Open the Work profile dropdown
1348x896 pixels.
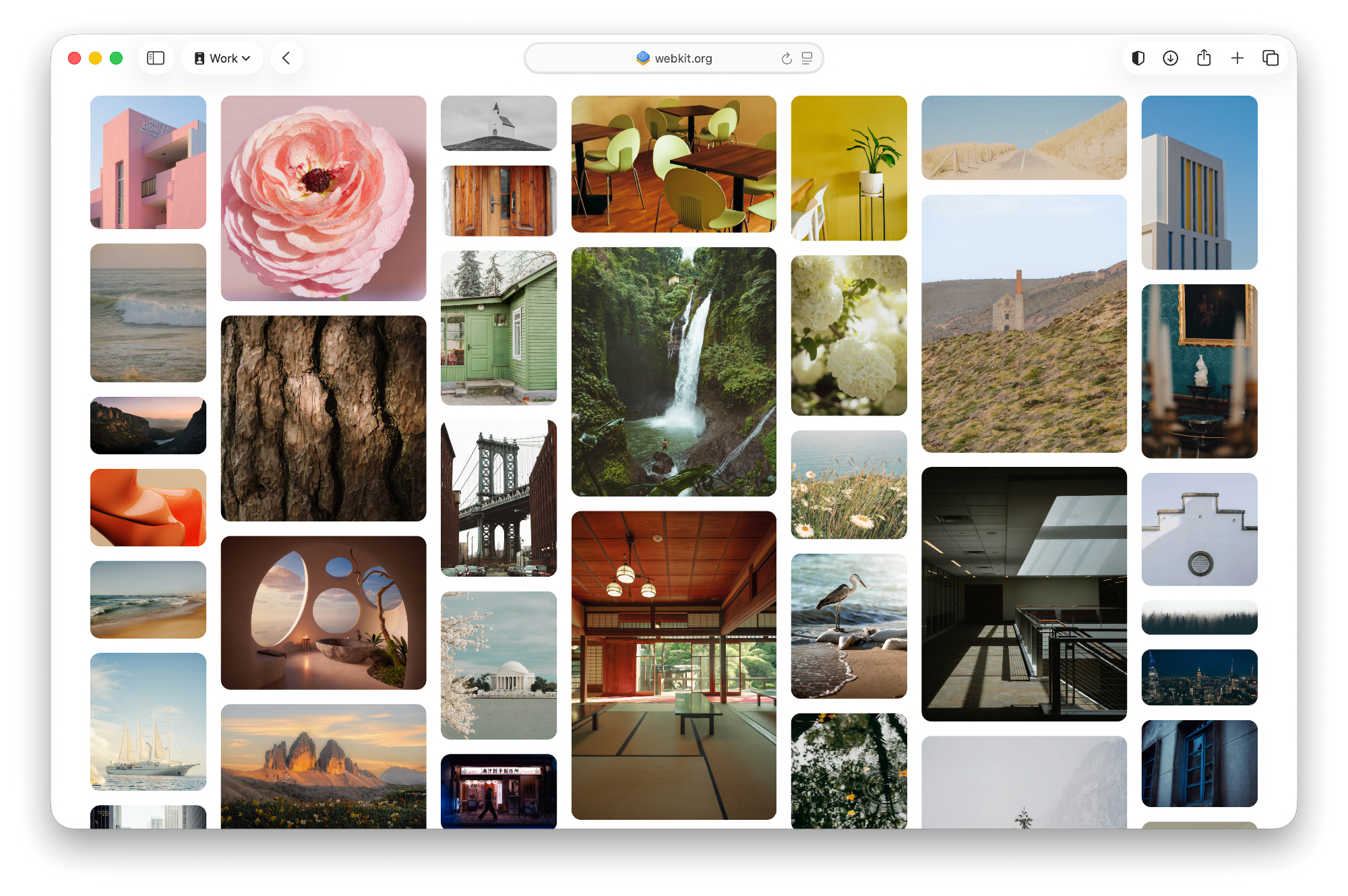(222, 58)
